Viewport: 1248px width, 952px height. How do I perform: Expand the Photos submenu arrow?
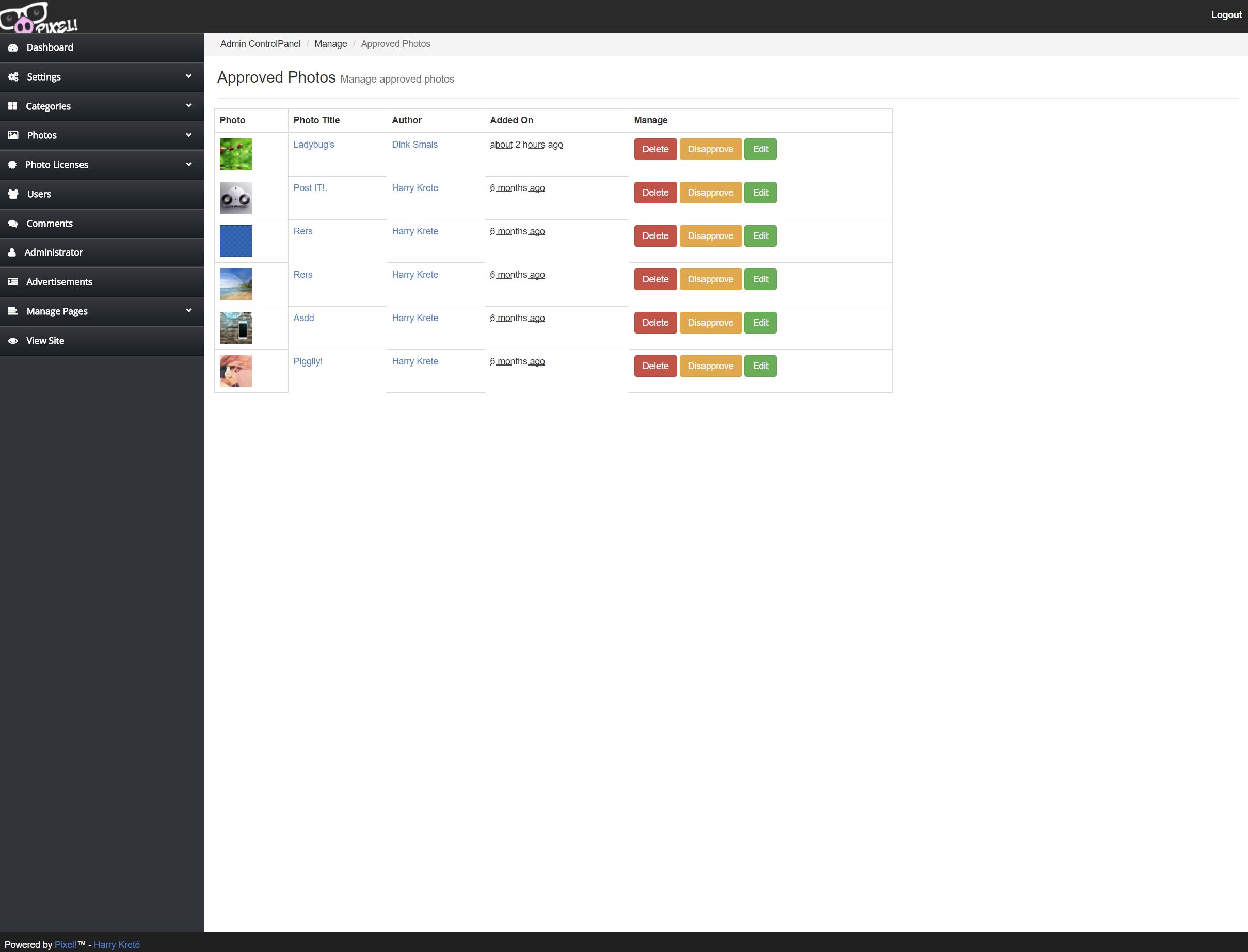point(188,135)
